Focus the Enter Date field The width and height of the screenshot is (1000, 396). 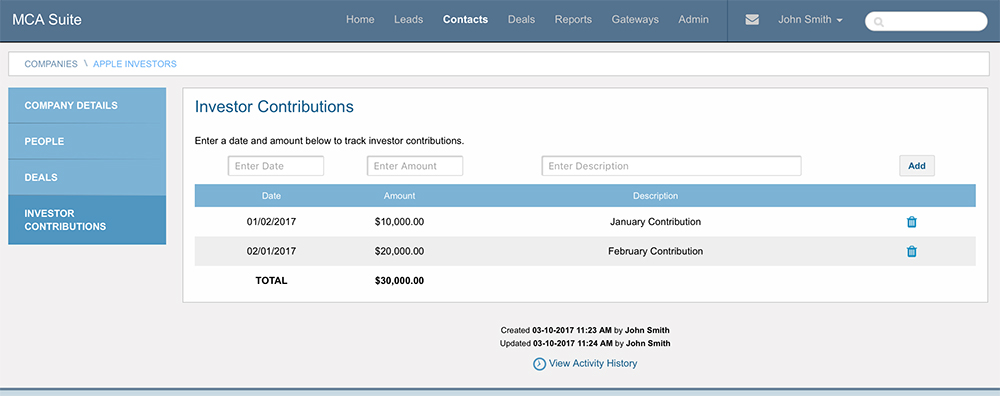[x=276, y=166]
